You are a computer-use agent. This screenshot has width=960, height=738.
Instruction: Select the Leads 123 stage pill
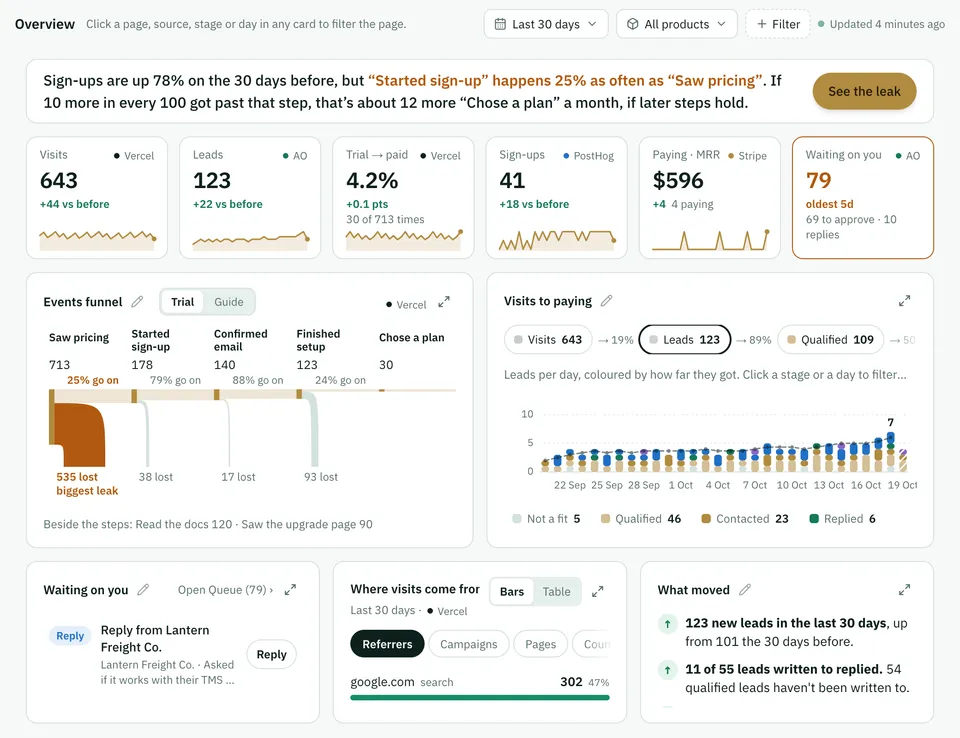tap(684, 339)
